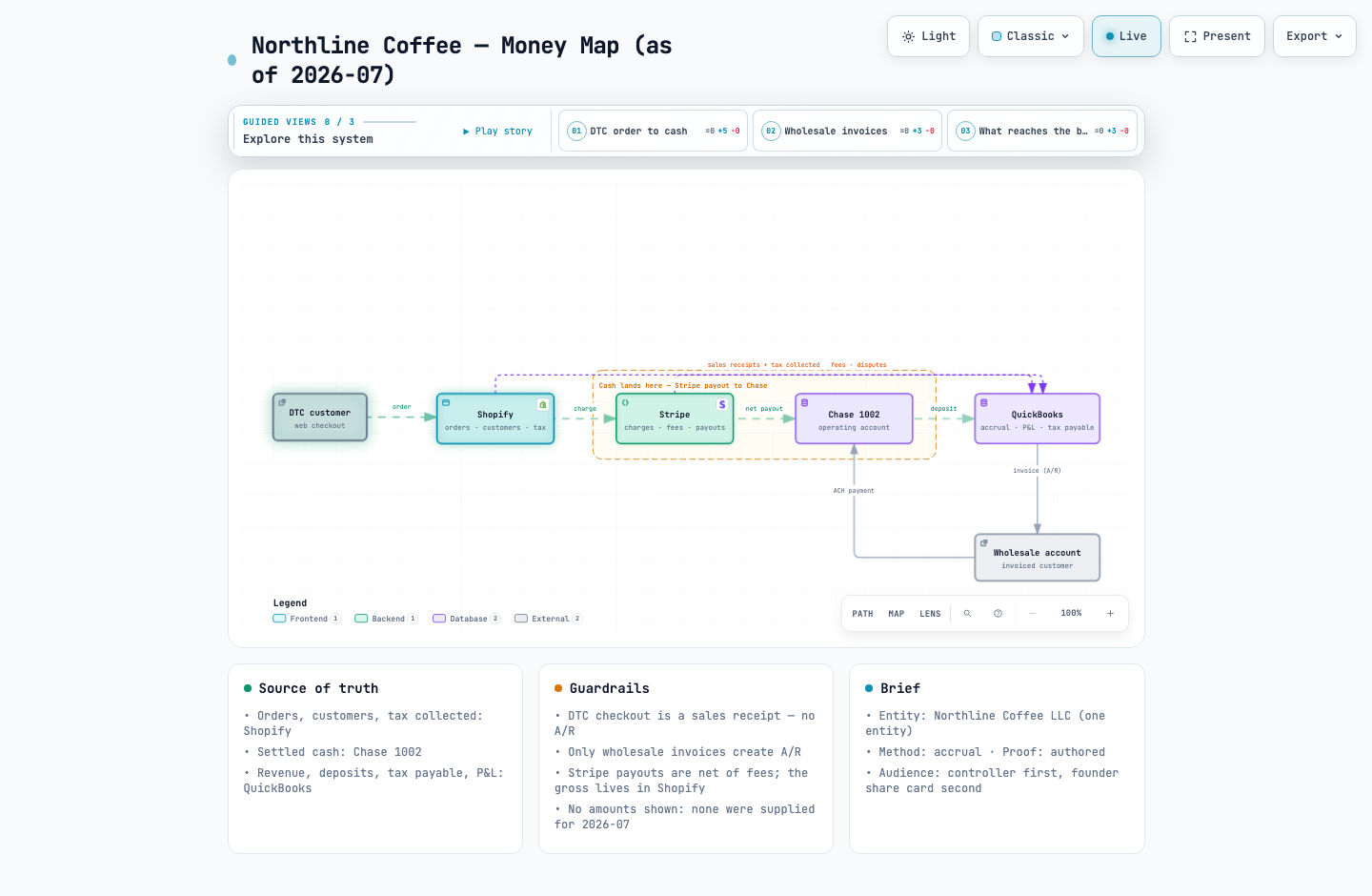Zoom in with the plus button

pos(1110,613)
